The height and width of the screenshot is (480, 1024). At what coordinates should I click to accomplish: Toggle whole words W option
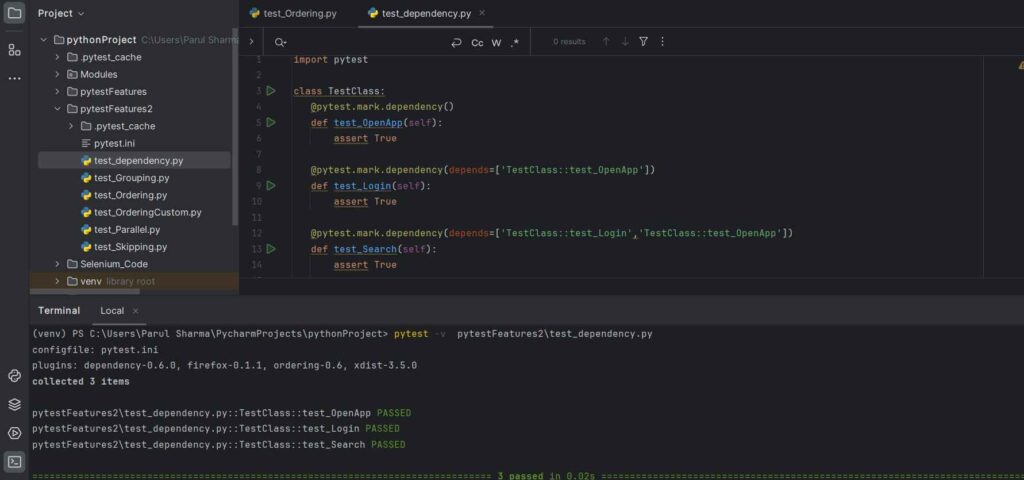click(x=496, y=42)
